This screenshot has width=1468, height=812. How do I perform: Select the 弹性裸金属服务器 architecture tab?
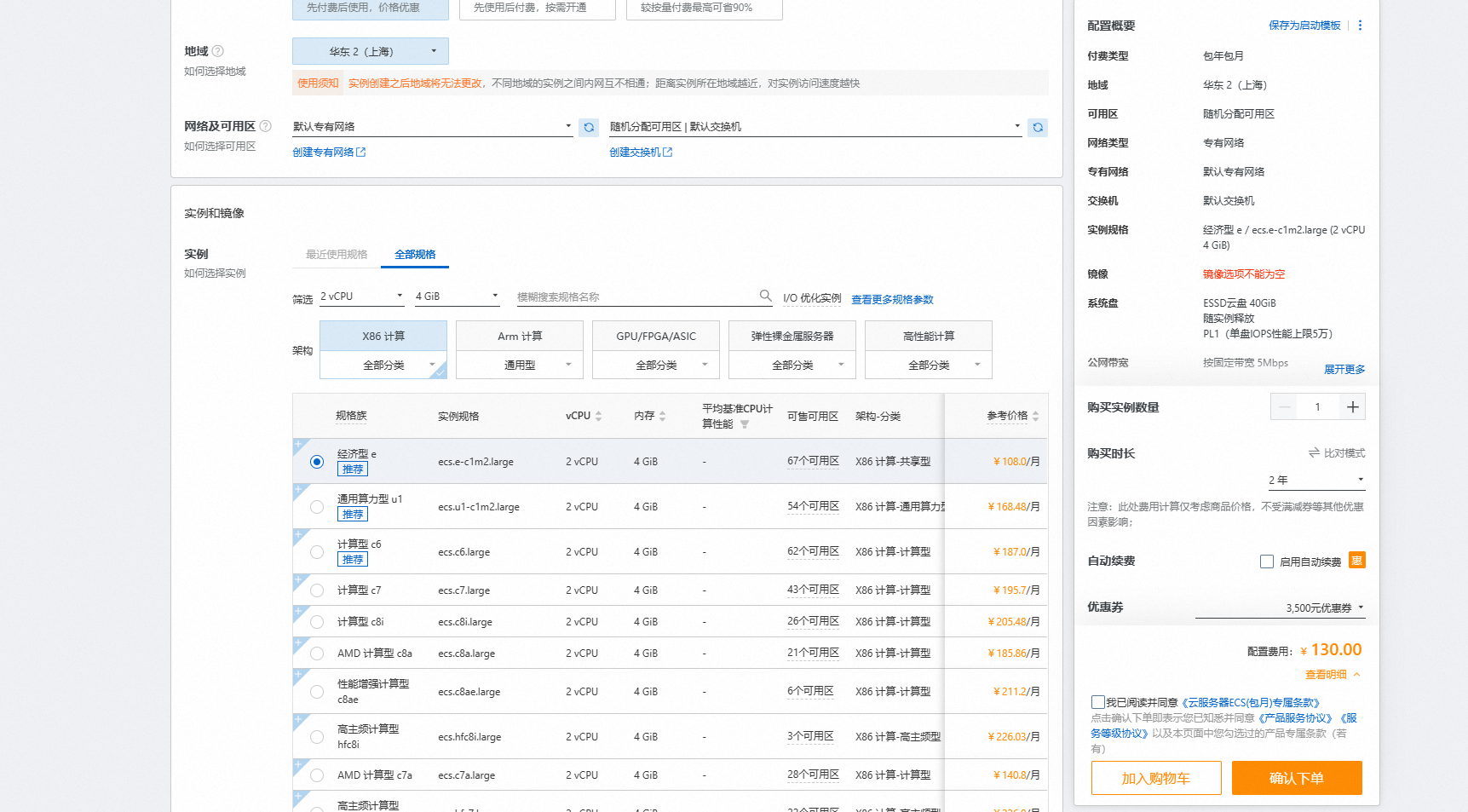coord(792,336)
